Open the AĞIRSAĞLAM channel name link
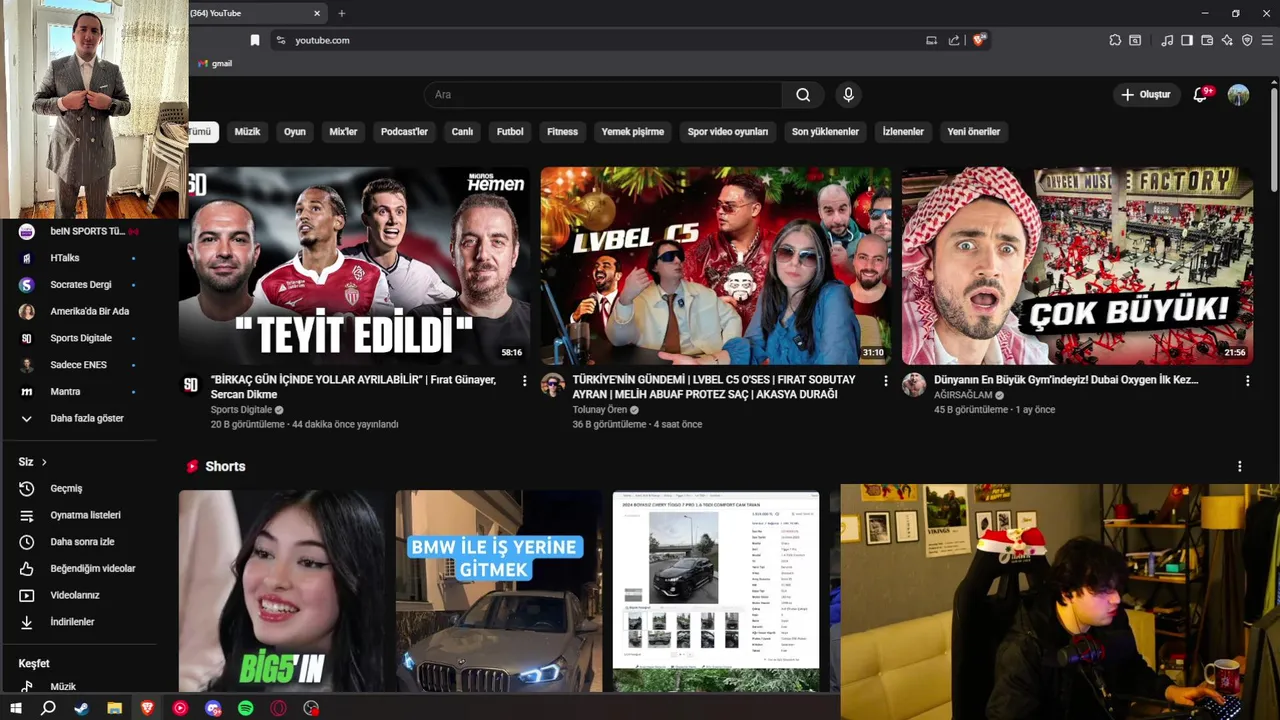This screenshot has height=720, width=1280. [x=963, y=395]
